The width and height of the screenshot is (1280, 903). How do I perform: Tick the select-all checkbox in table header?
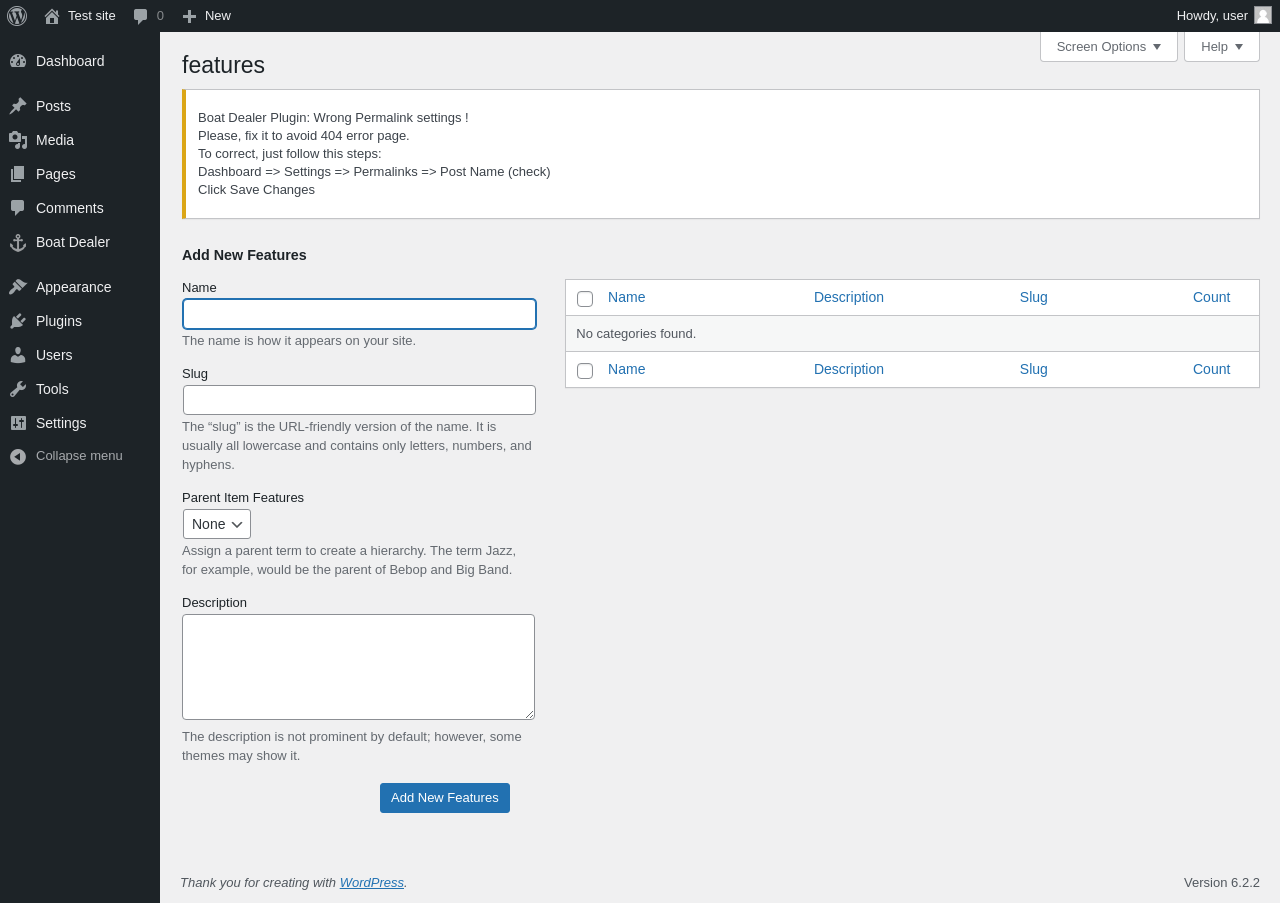[x=585, y=298]
